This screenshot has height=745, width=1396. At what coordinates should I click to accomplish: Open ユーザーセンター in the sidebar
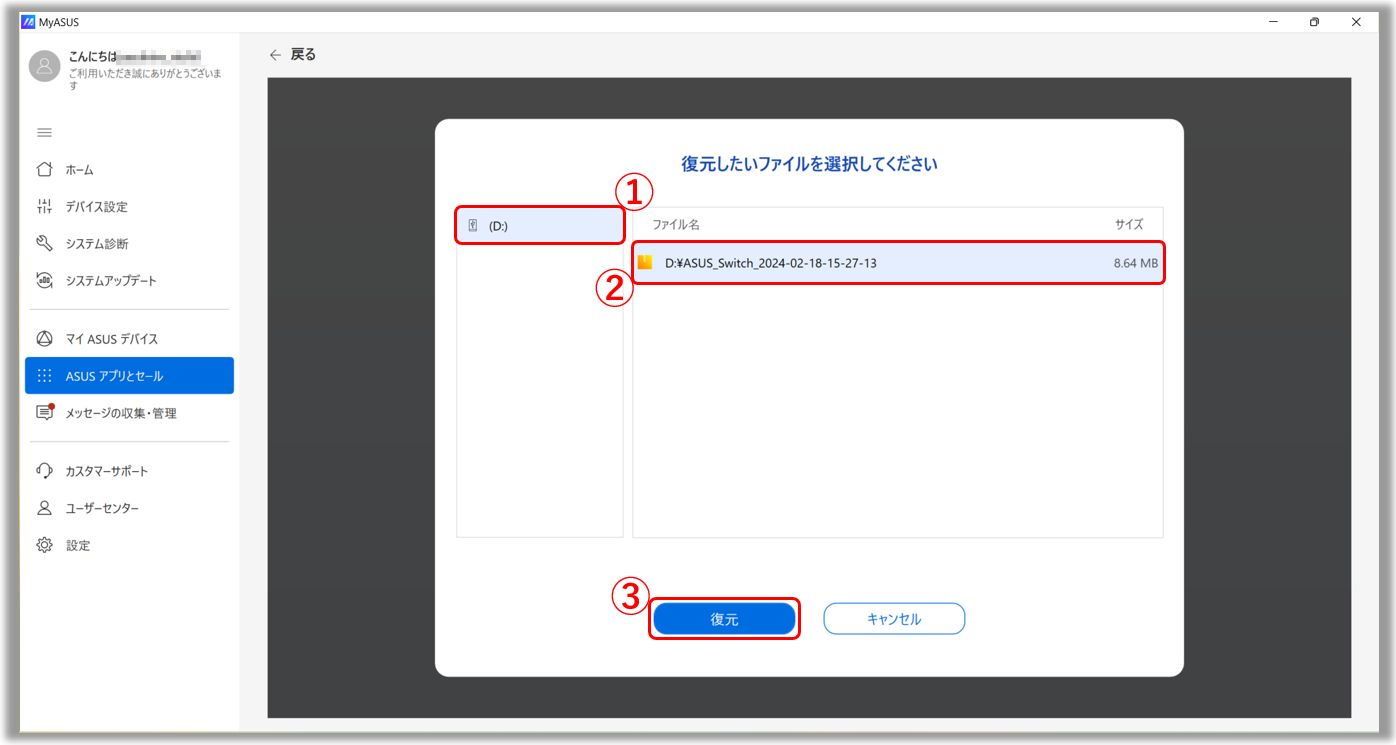coord(129,508)
